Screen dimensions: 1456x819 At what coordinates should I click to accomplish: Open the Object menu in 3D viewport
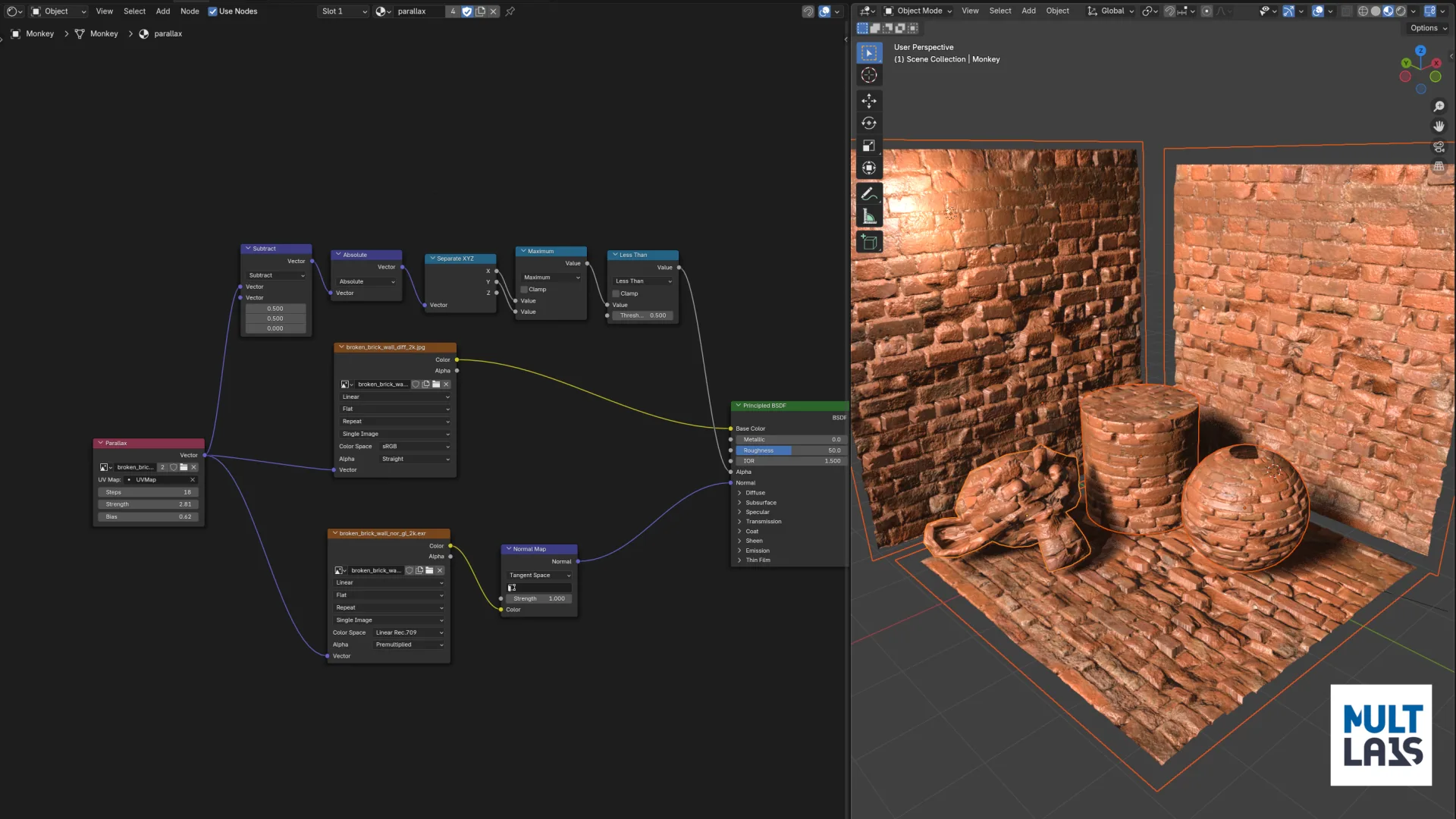pos(1057,11)
